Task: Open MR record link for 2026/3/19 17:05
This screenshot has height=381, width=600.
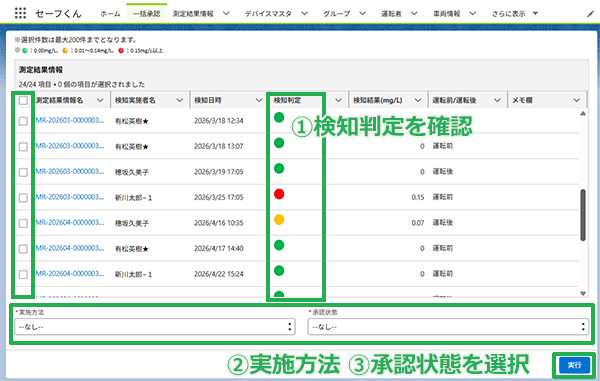Action: (x=70, y=171)
